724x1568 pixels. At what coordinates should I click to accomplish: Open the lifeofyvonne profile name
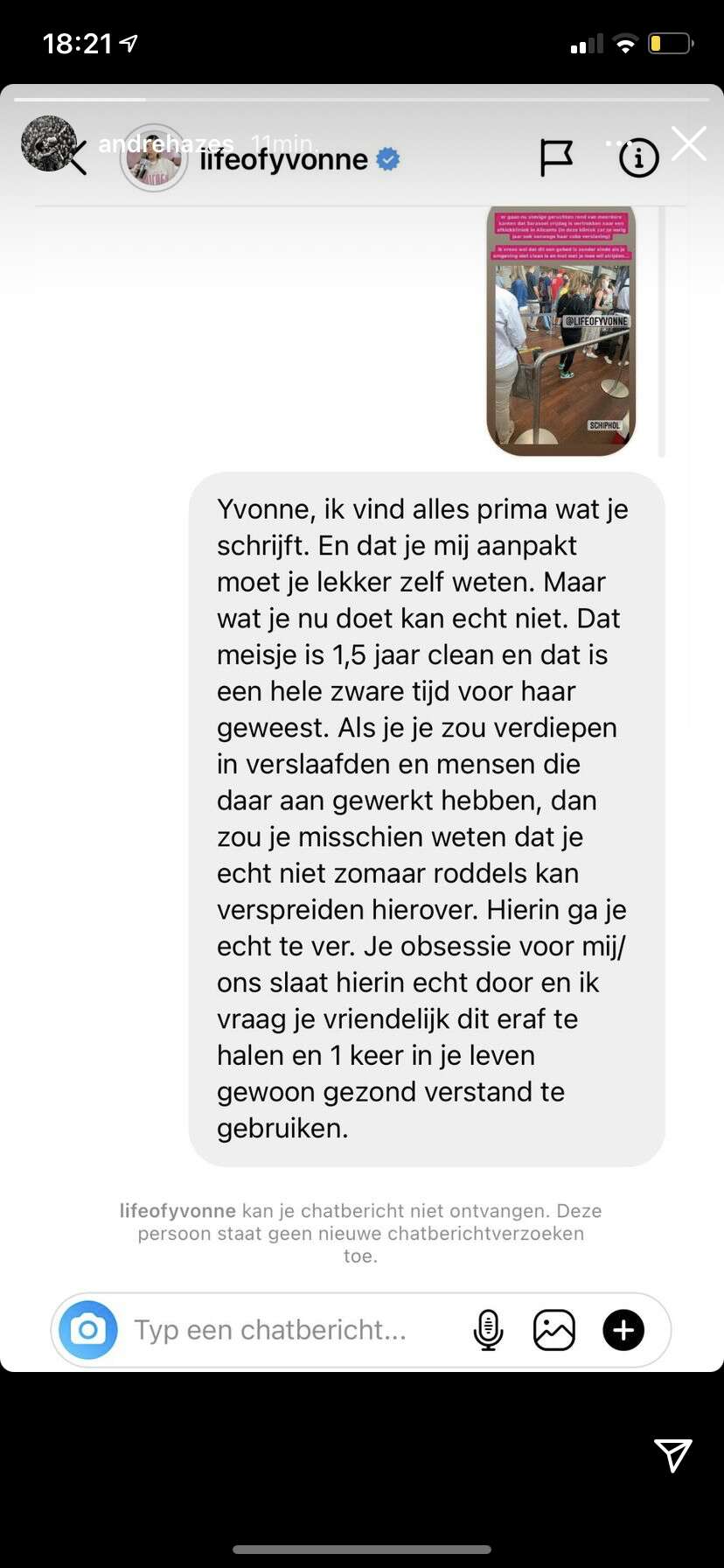283,159
